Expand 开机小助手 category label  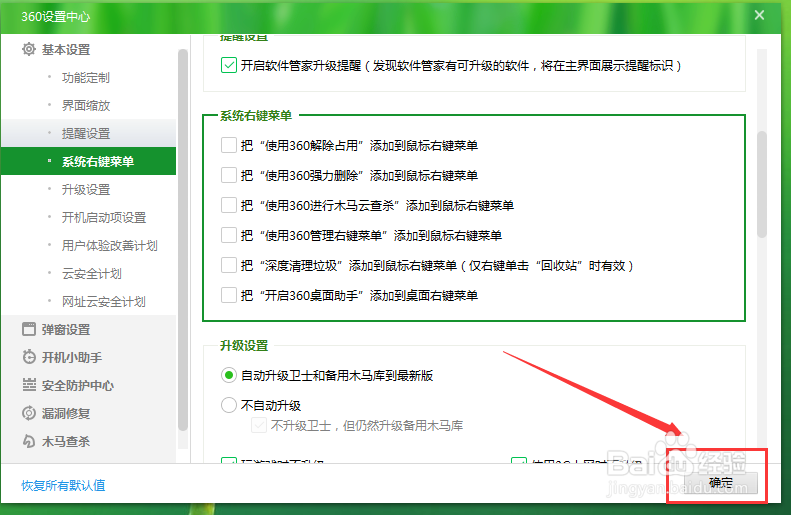72,358
